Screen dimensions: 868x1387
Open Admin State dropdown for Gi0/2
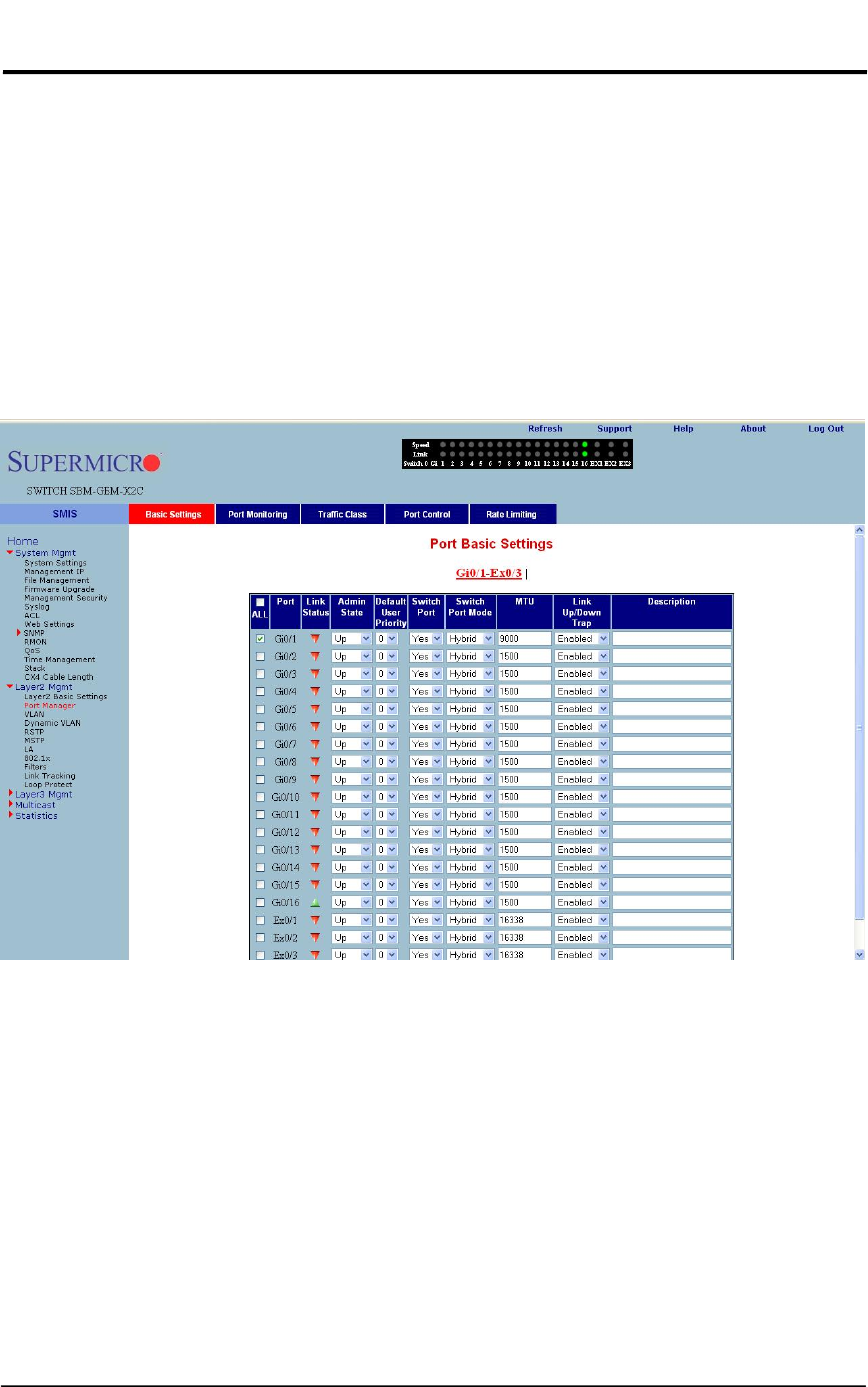coord(351,657)
